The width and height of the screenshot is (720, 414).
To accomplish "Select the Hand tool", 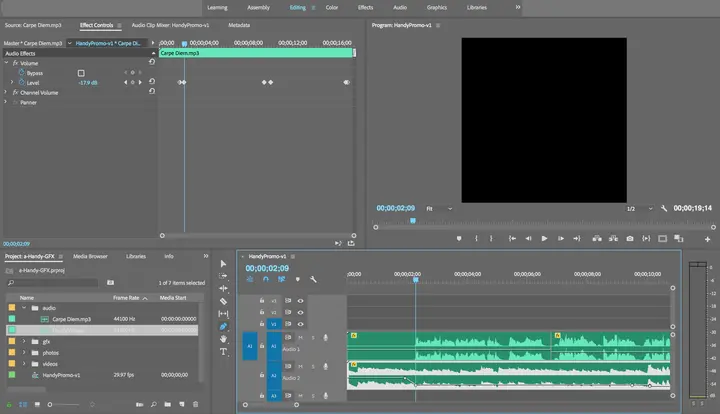I will pyautogui.click(x=223, y=339).
